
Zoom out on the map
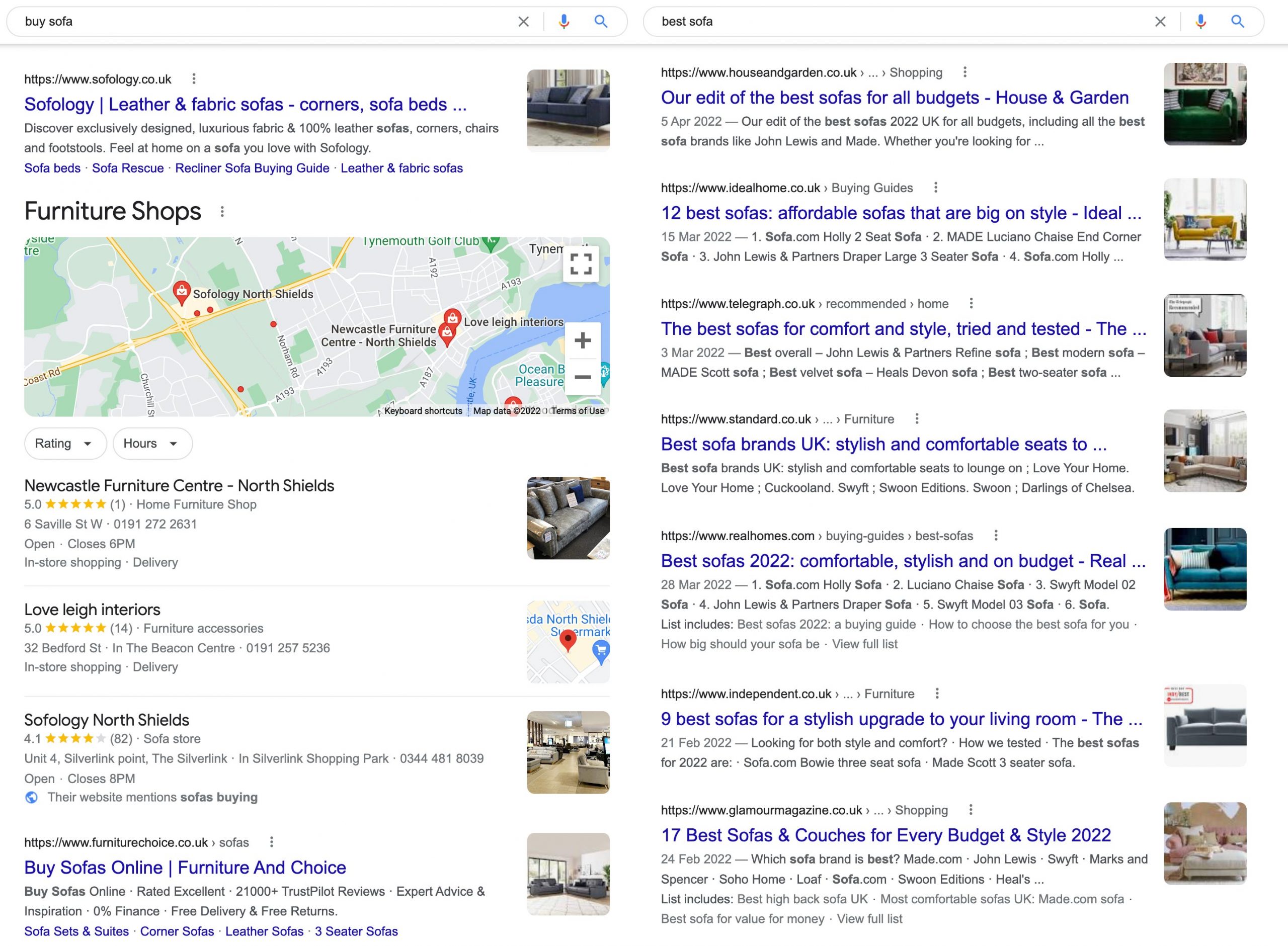coord(583,377)
